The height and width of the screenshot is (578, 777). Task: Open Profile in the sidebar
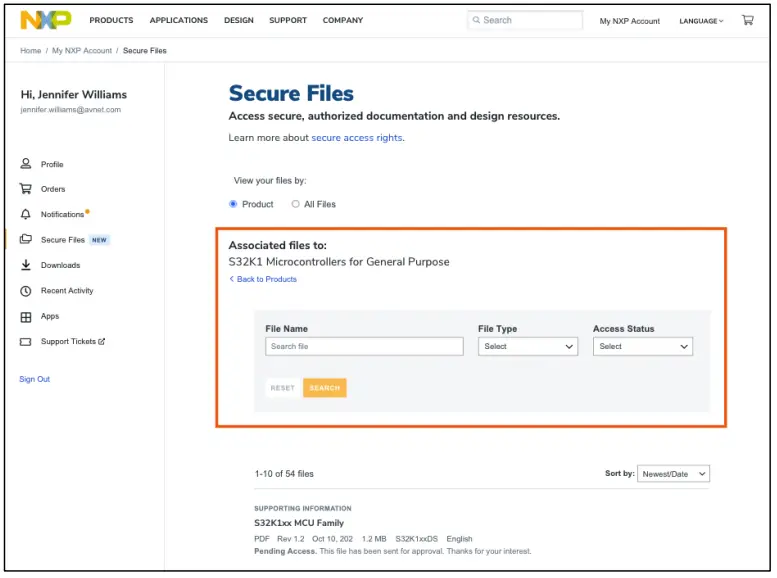tap(52, 164)
